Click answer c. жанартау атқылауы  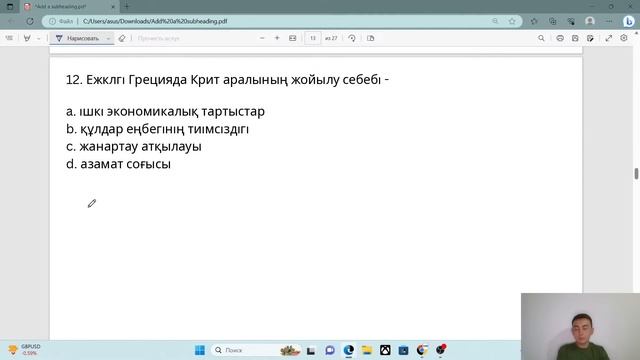(134, 147)
